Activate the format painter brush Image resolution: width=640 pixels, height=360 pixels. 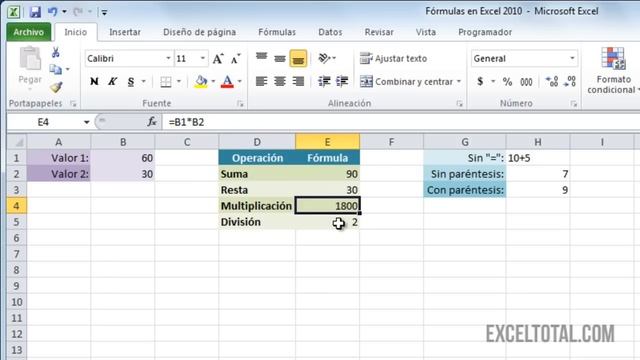click(56, 87)
